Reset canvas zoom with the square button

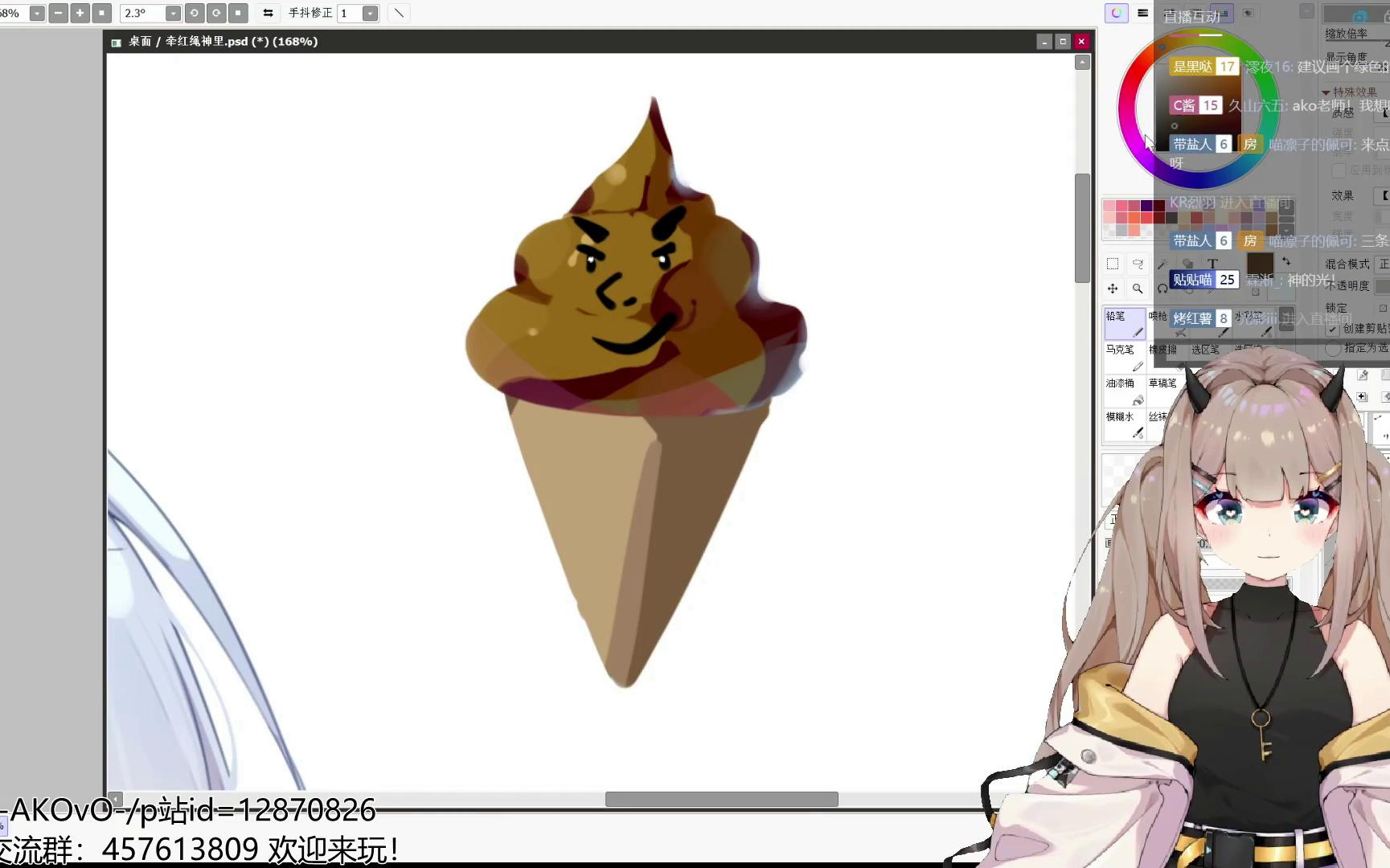pyautogui.click(x=101, y=13)
